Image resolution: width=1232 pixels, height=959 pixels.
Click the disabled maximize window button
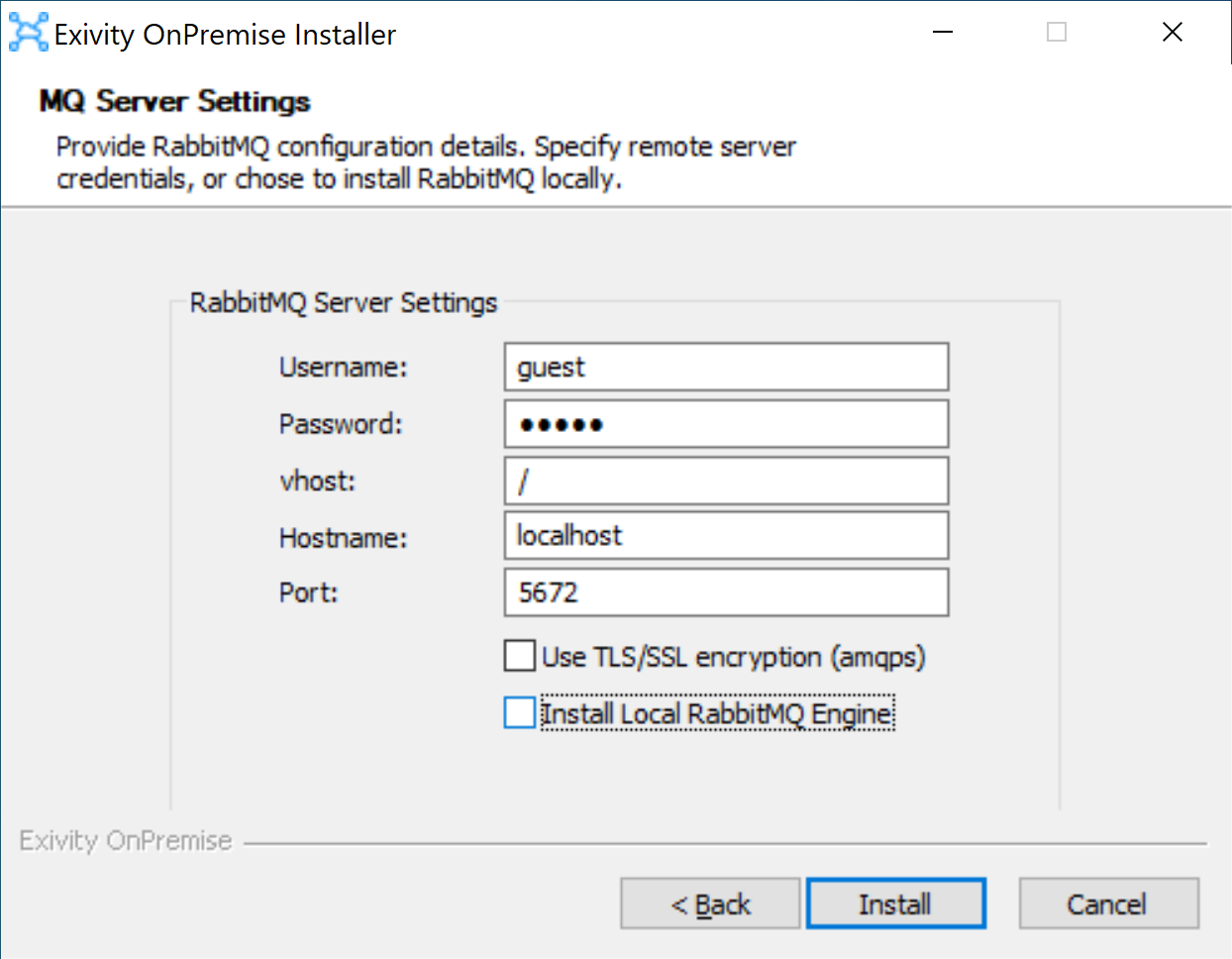(x=1057, y=33)
